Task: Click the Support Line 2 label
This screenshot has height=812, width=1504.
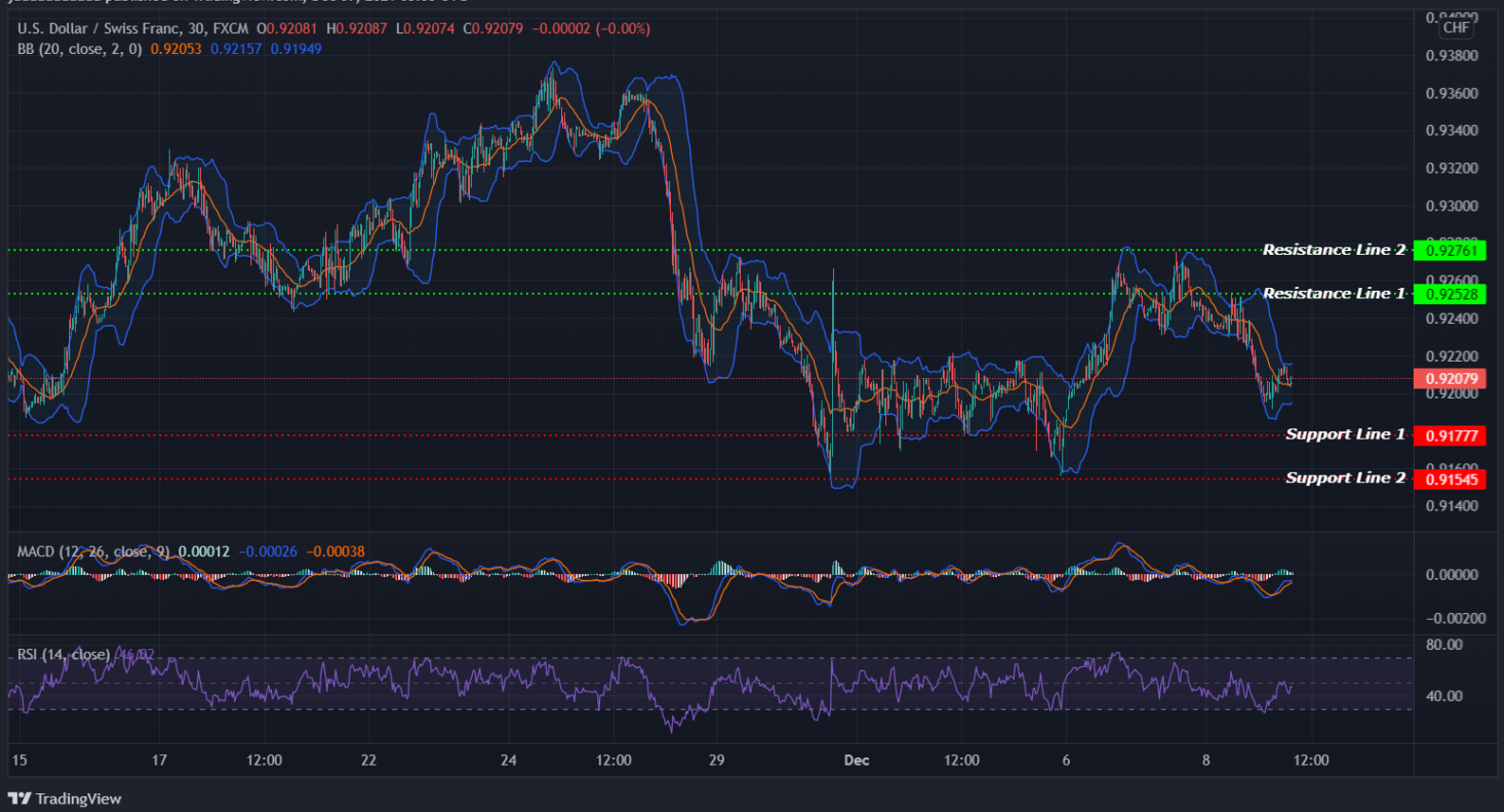Action: pyautogui.click(x=1346, y=478)
